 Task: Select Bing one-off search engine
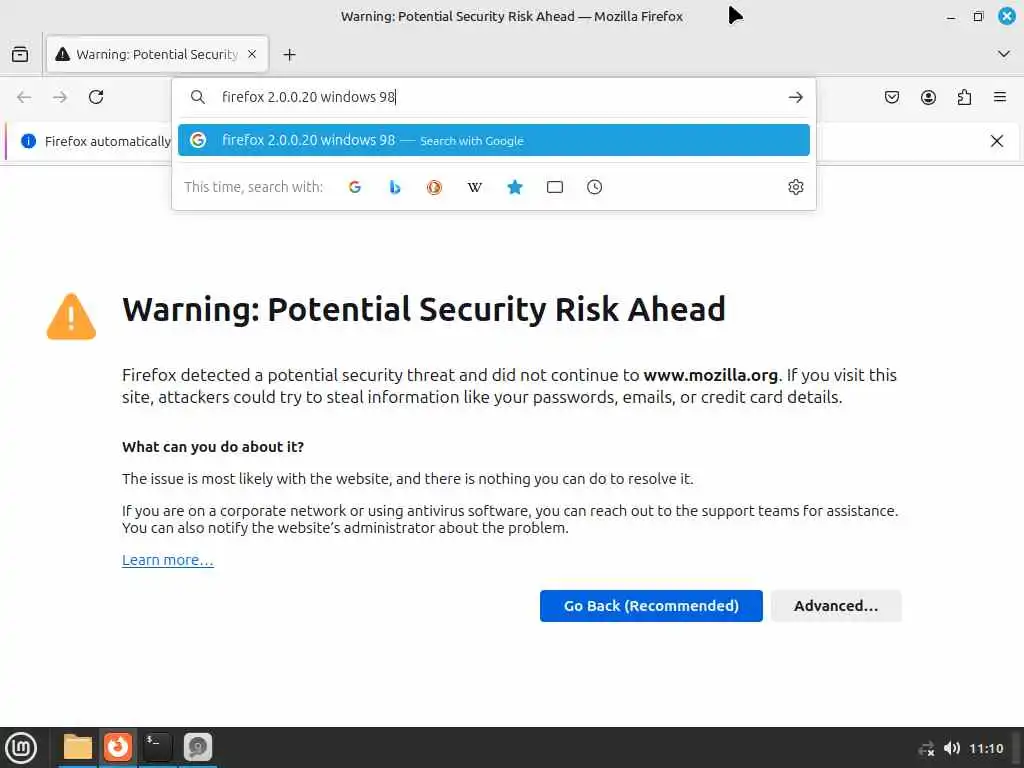click(x=394, y=187)
